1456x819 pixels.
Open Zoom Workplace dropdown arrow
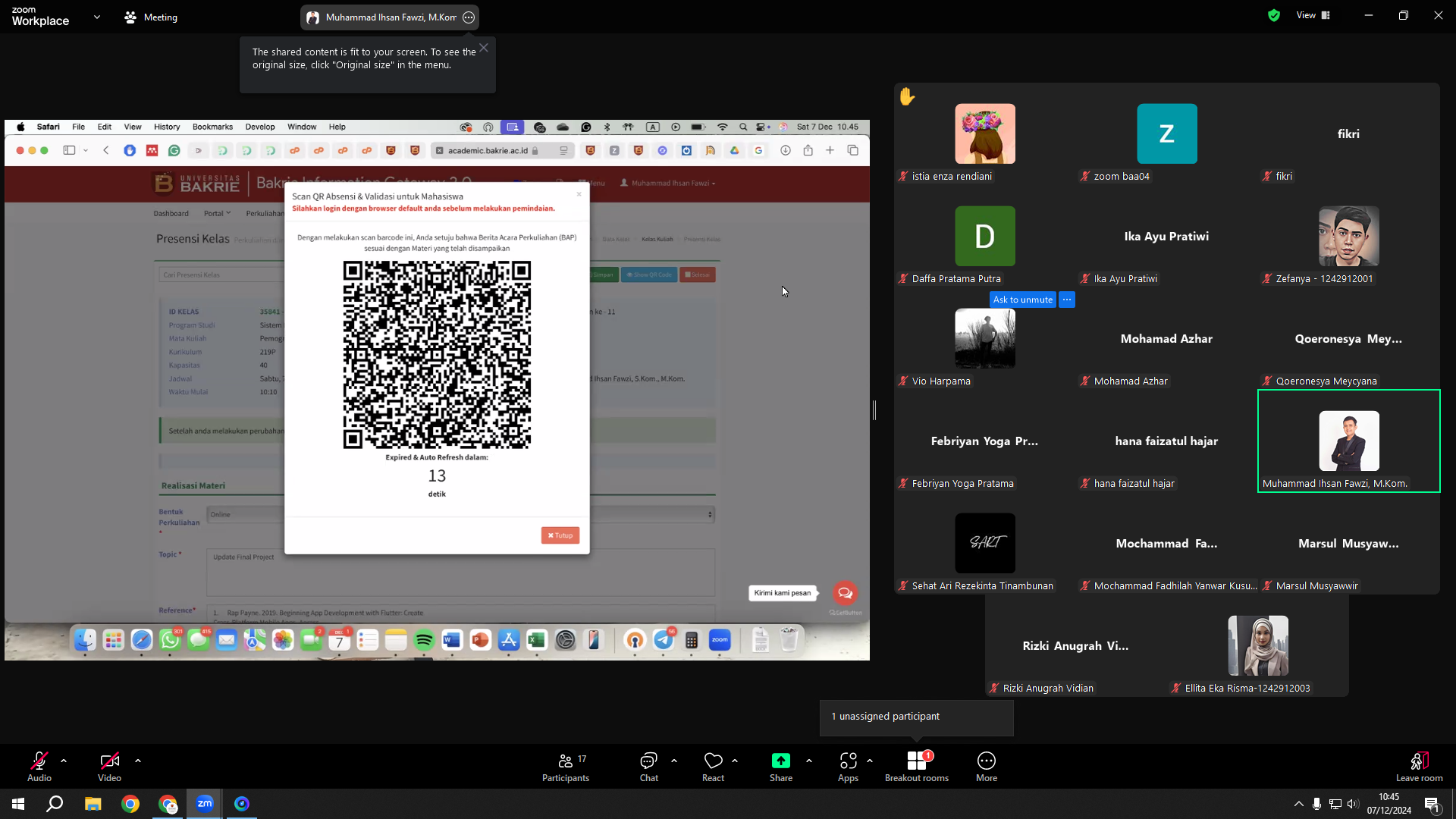97,17
